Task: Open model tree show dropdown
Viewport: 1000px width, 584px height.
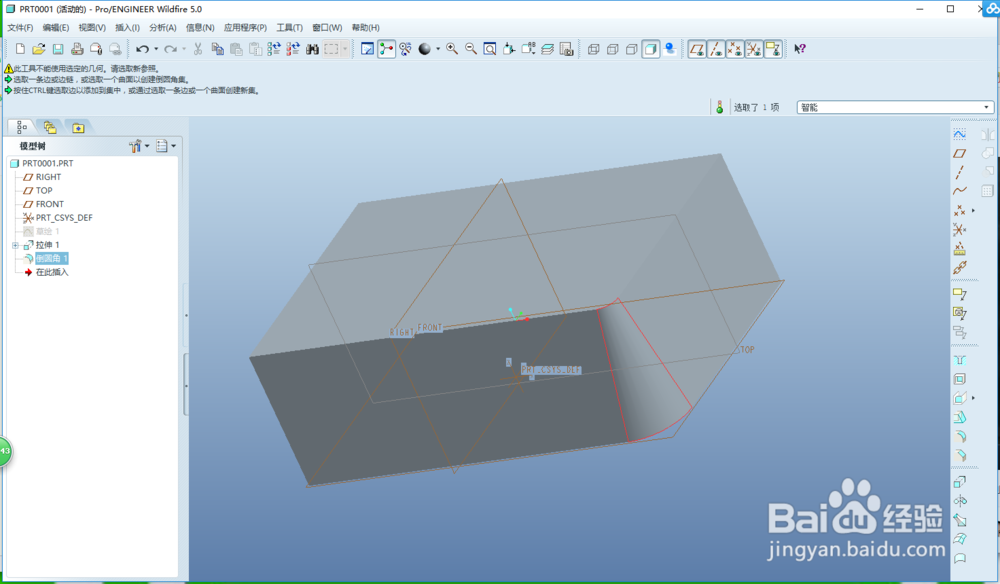Action: click(166, 146)
